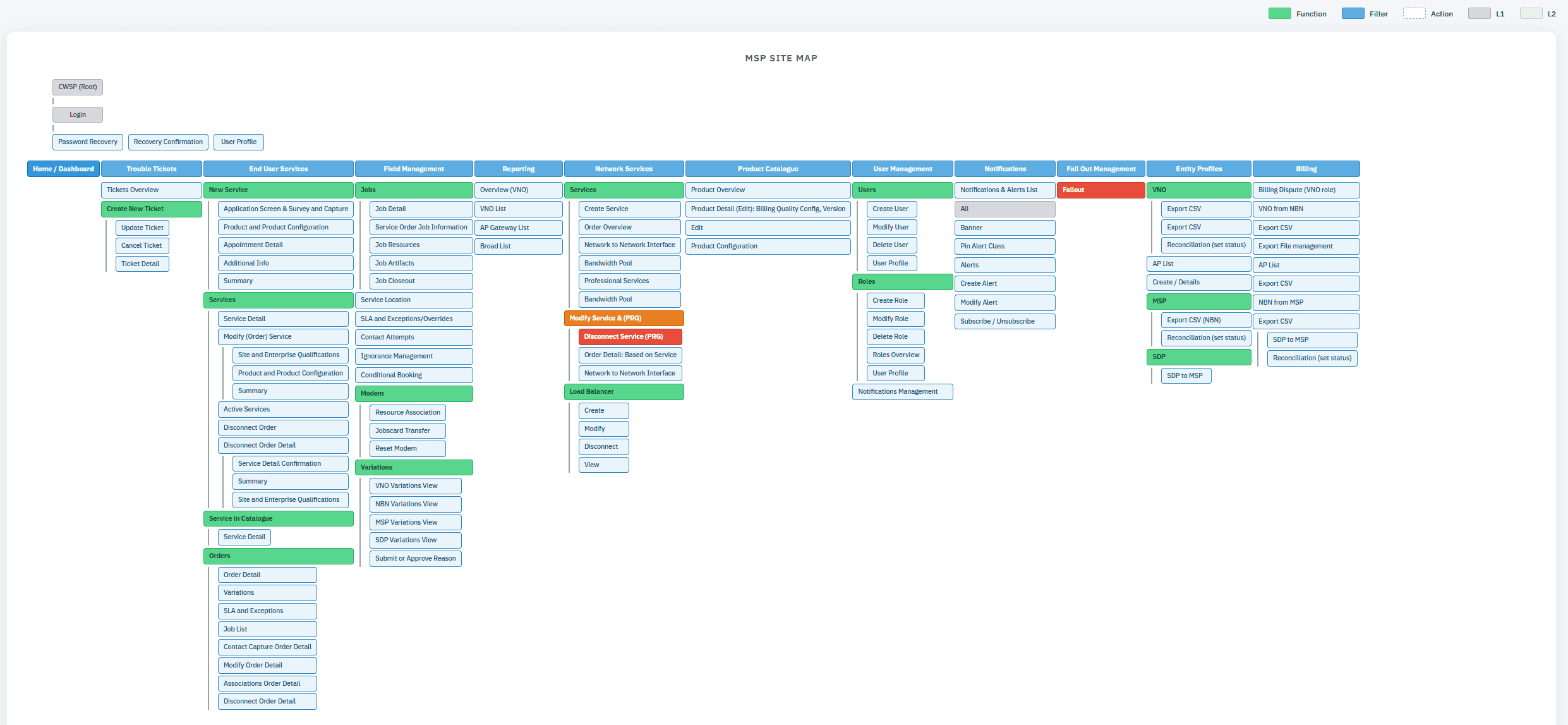This screenshot has width=1568, height=725.
Task: Open the Home / Dashboard tab
Action: pyautogui.click(x=63, y=169)
